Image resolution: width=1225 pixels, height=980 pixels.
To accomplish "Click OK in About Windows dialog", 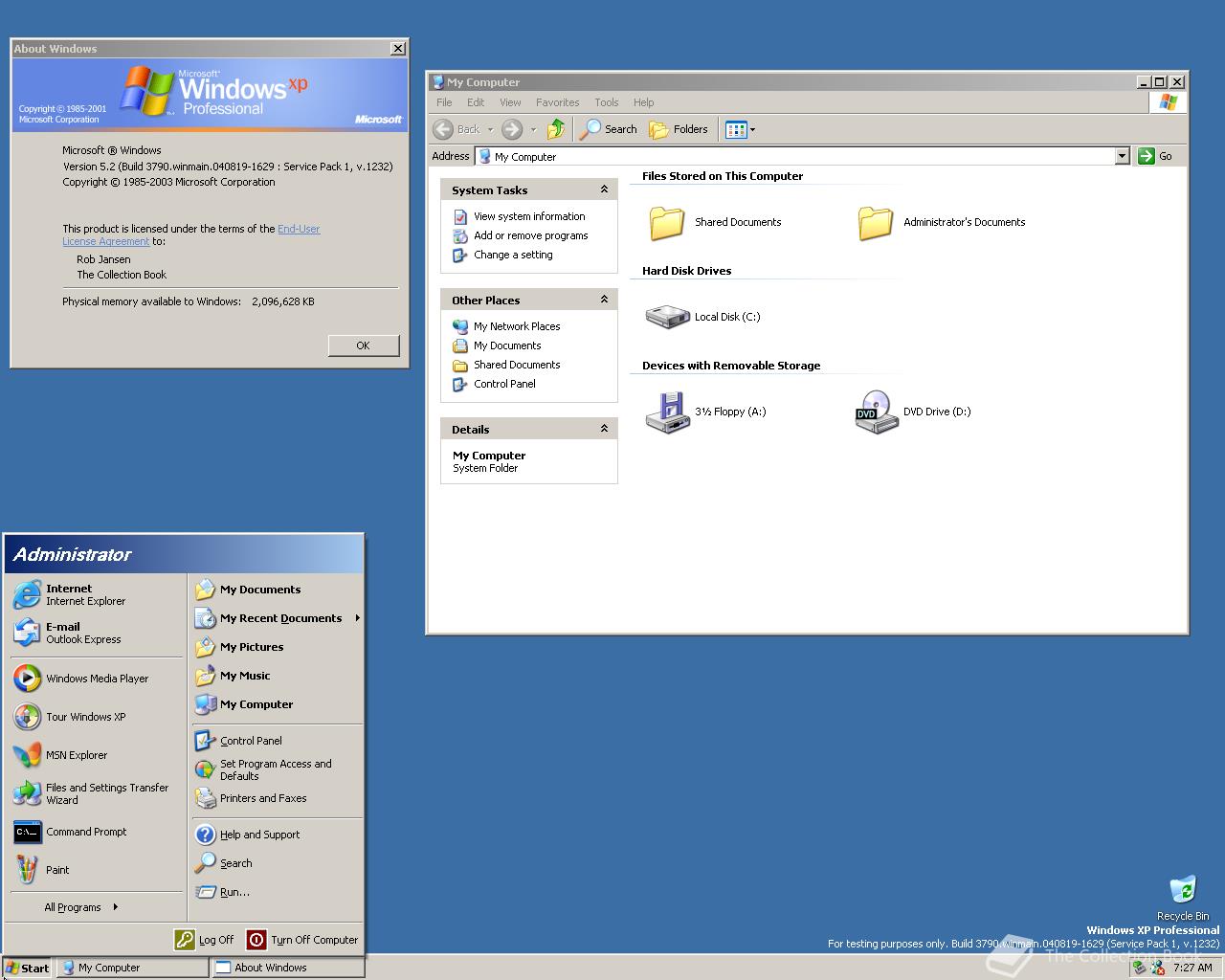I will tap(363, 345).
